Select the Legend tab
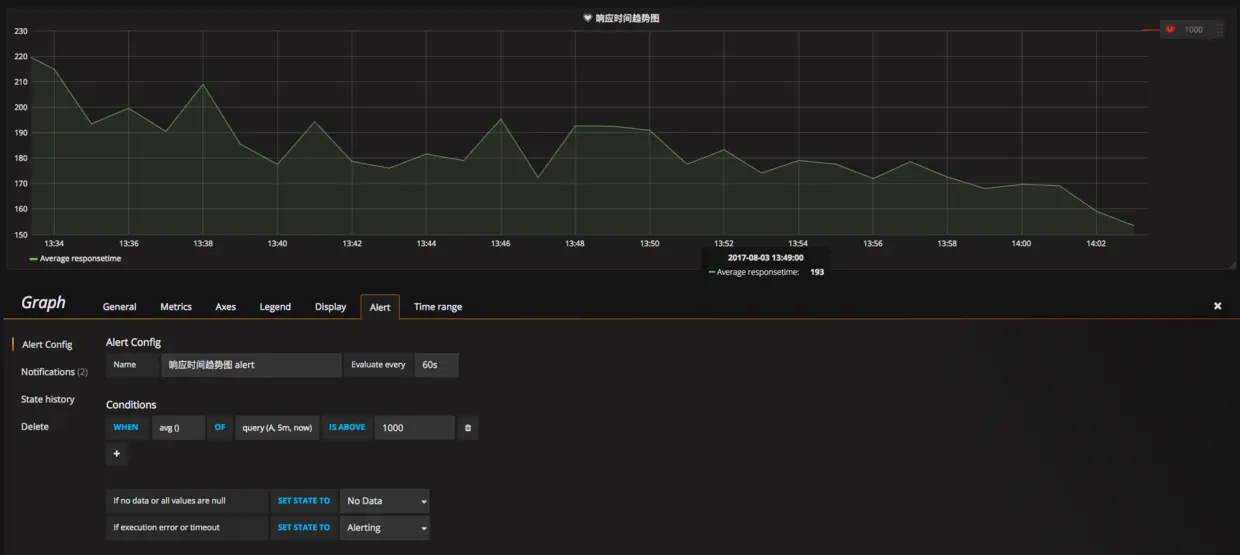The width and height of the screenshot is (1240, 555). [x=275, y=307]
